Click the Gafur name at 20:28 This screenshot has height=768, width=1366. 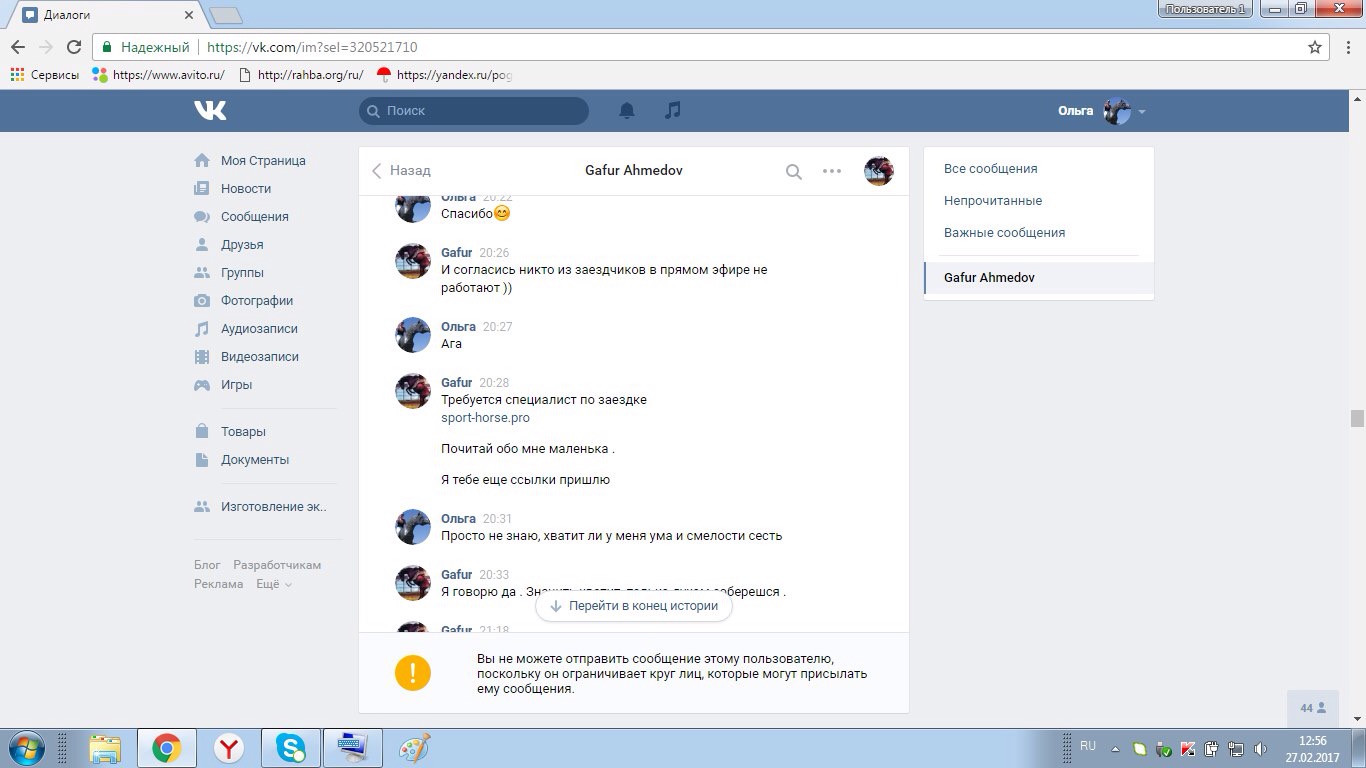point(456,383)
